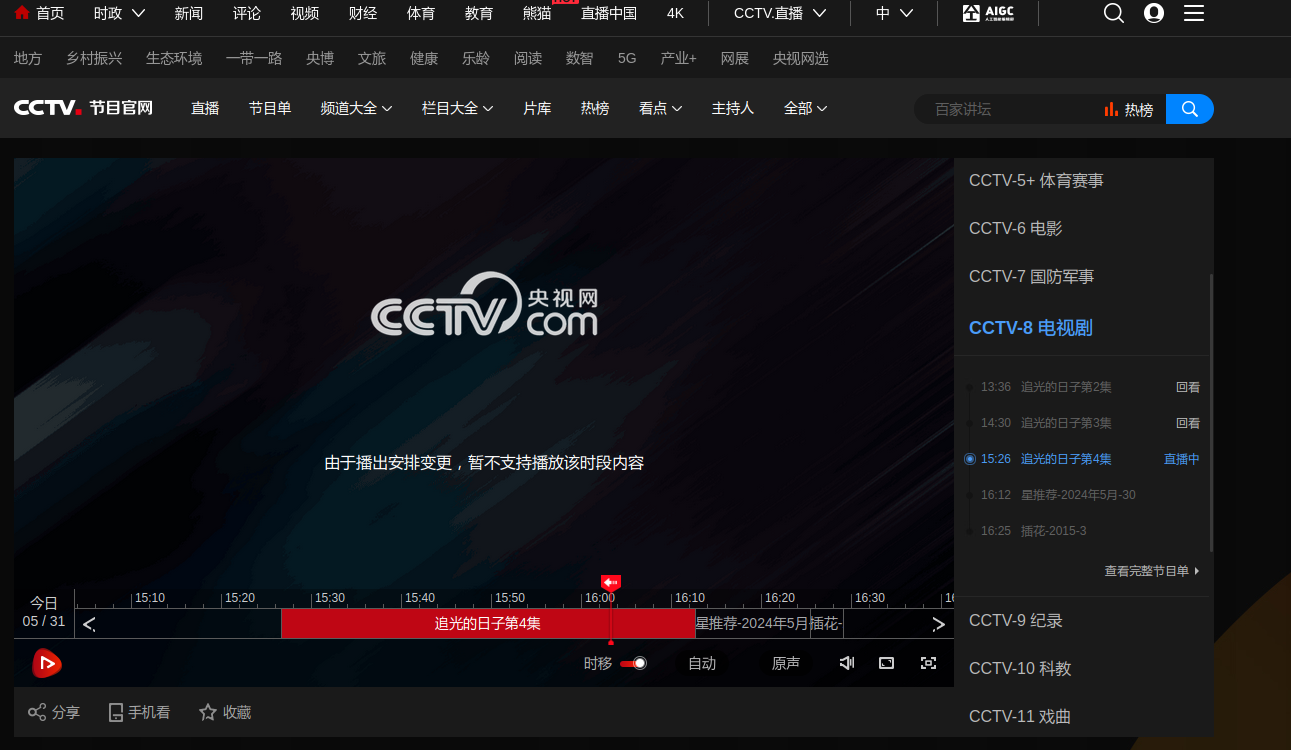1291x750 pixels.
Task: Mute the player volume icon
Action: (x=847, y=663)
